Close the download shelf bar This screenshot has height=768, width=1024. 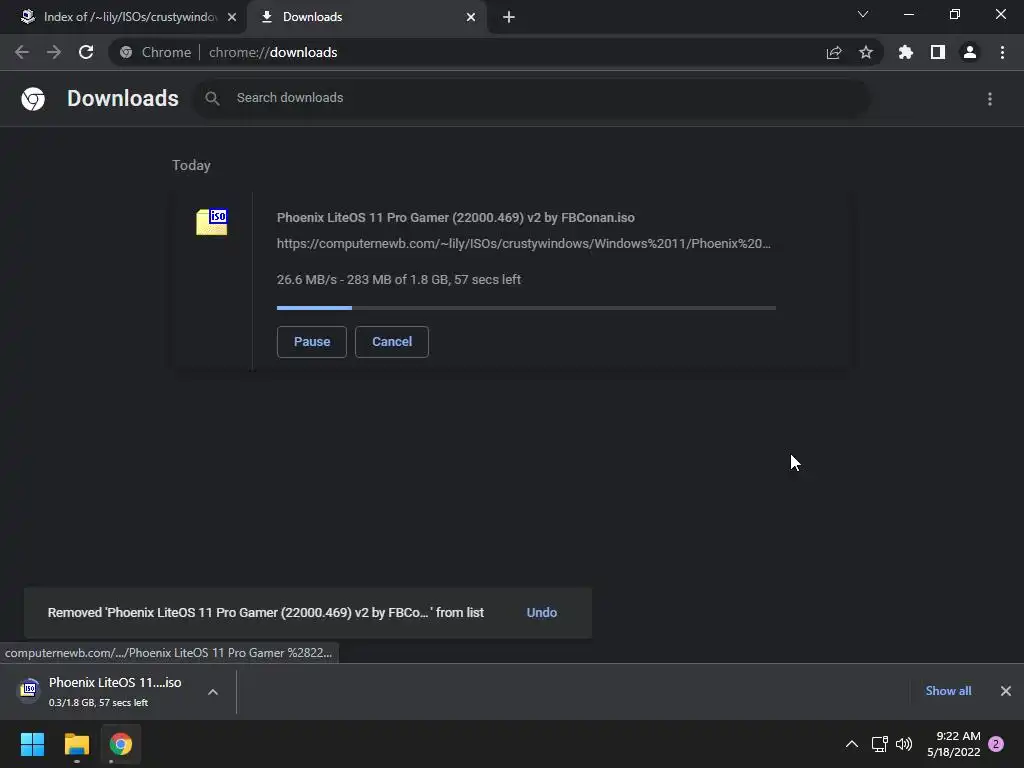1006,691
